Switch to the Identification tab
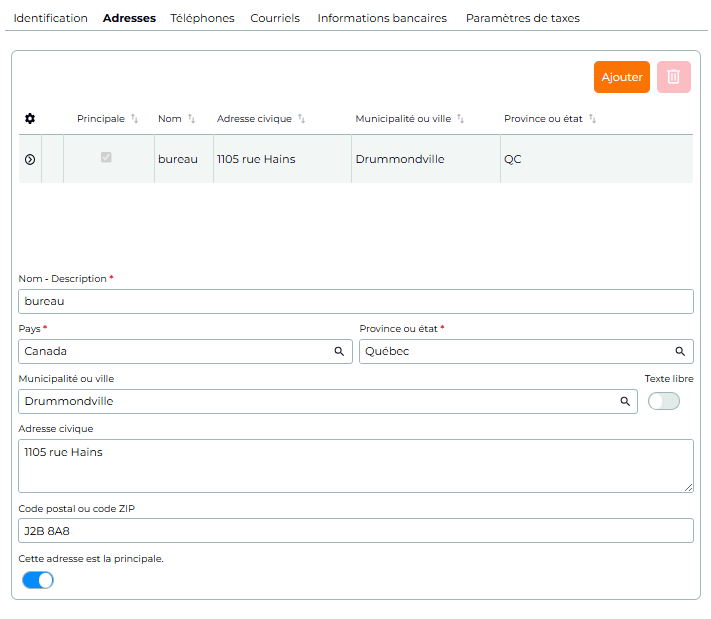Viewport: 711px width, 619px height. point(50,18)
